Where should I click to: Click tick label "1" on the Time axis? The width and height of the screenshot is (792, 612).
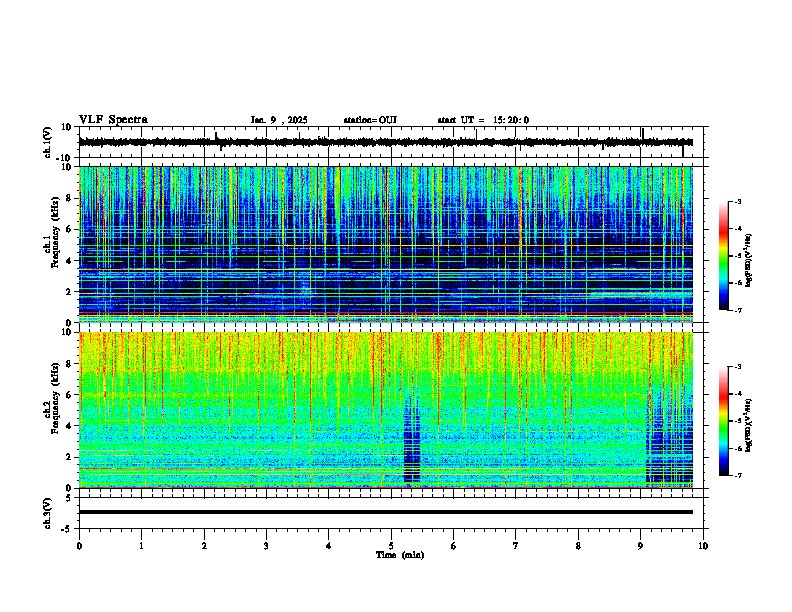pyautogui.click(x=141, y=546)
